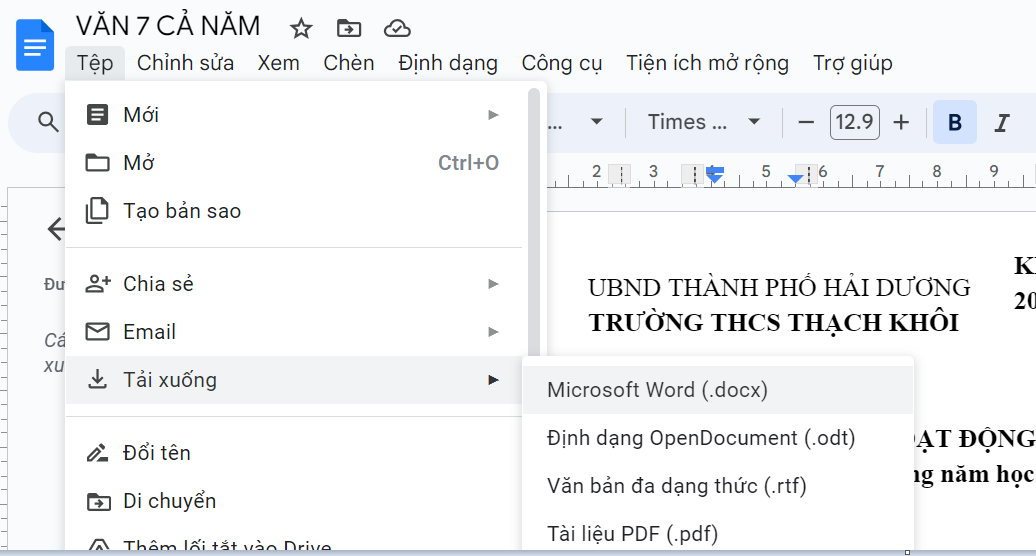Image resolution: width=1036 pixels, height=556 pixels.
Task: Click the Google Docs home icon
Action: pos(35,45)
